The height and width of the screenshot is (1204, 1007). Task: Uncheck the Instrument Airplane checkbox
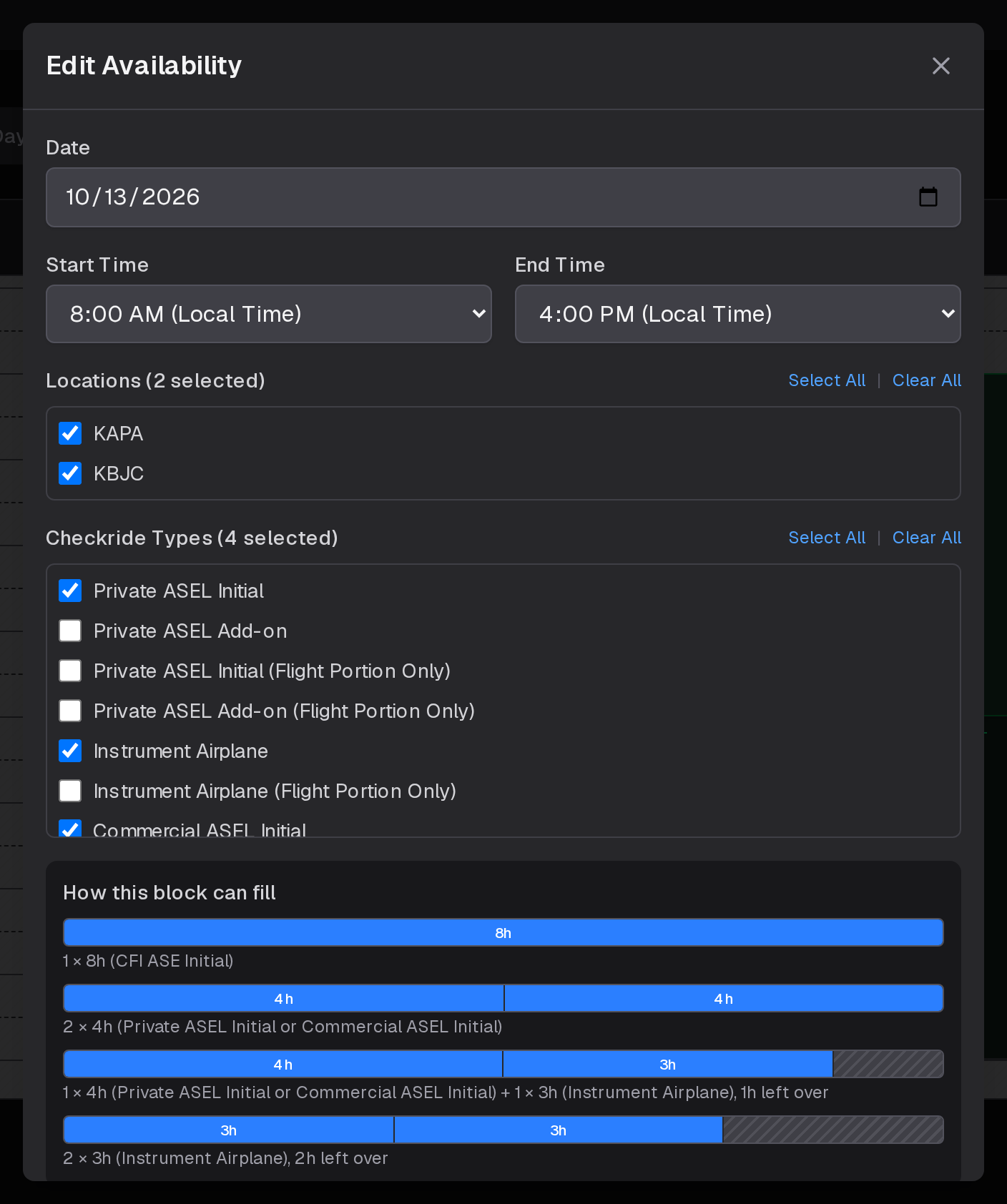(70, 751)
